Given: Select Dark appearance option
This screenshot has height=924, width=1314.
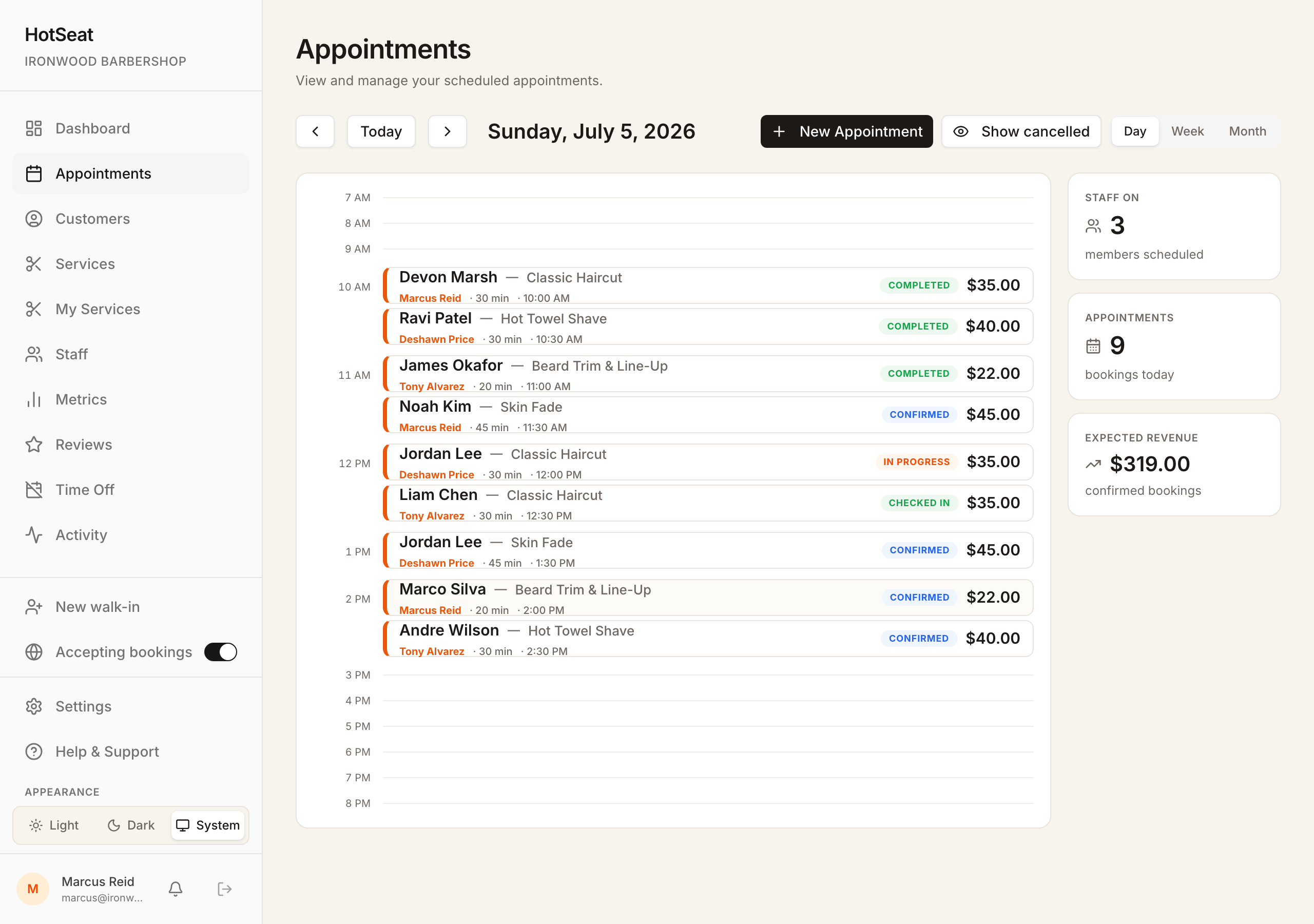Looking at the screenshot, I should (131, 825).
